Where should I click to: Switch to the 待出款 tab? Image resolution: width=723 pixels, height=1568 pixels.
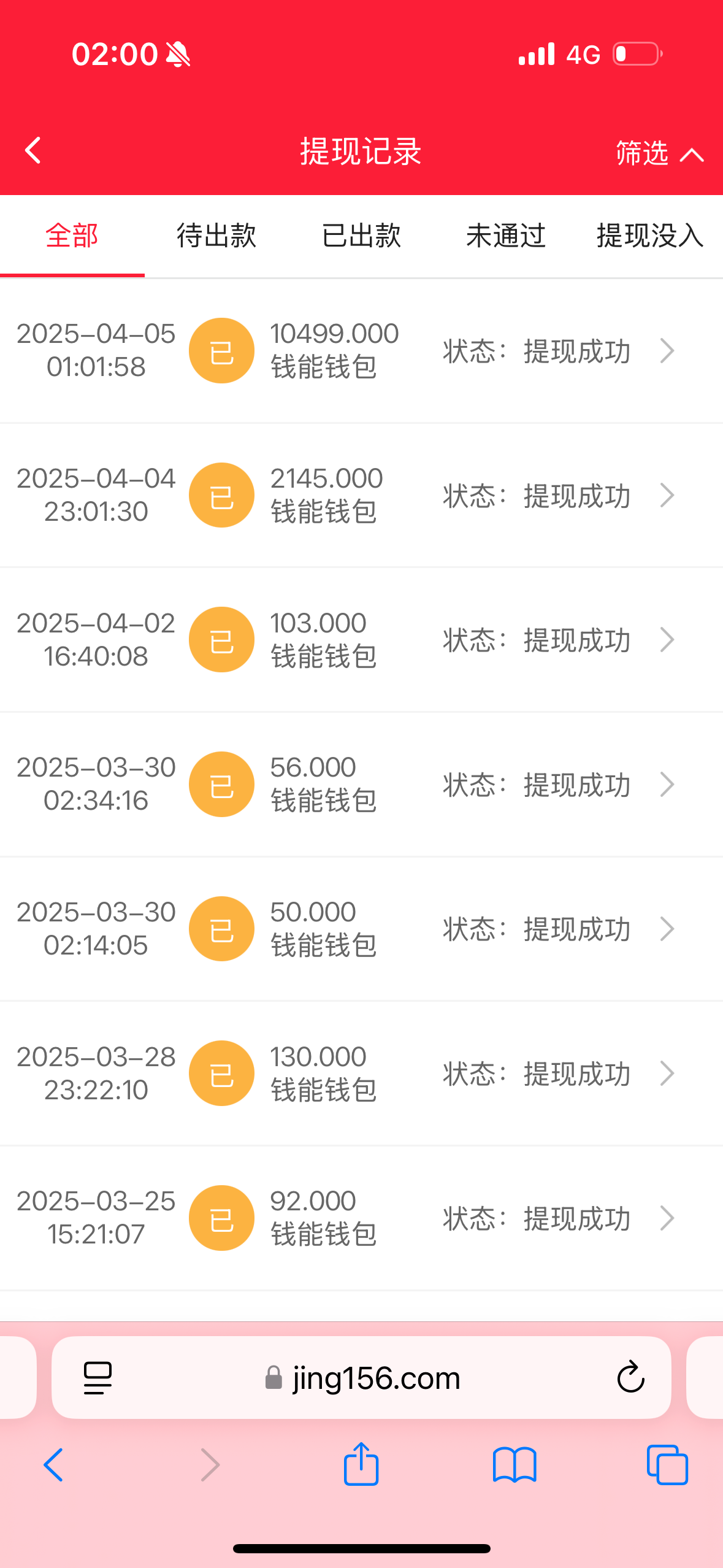[216, 236]
